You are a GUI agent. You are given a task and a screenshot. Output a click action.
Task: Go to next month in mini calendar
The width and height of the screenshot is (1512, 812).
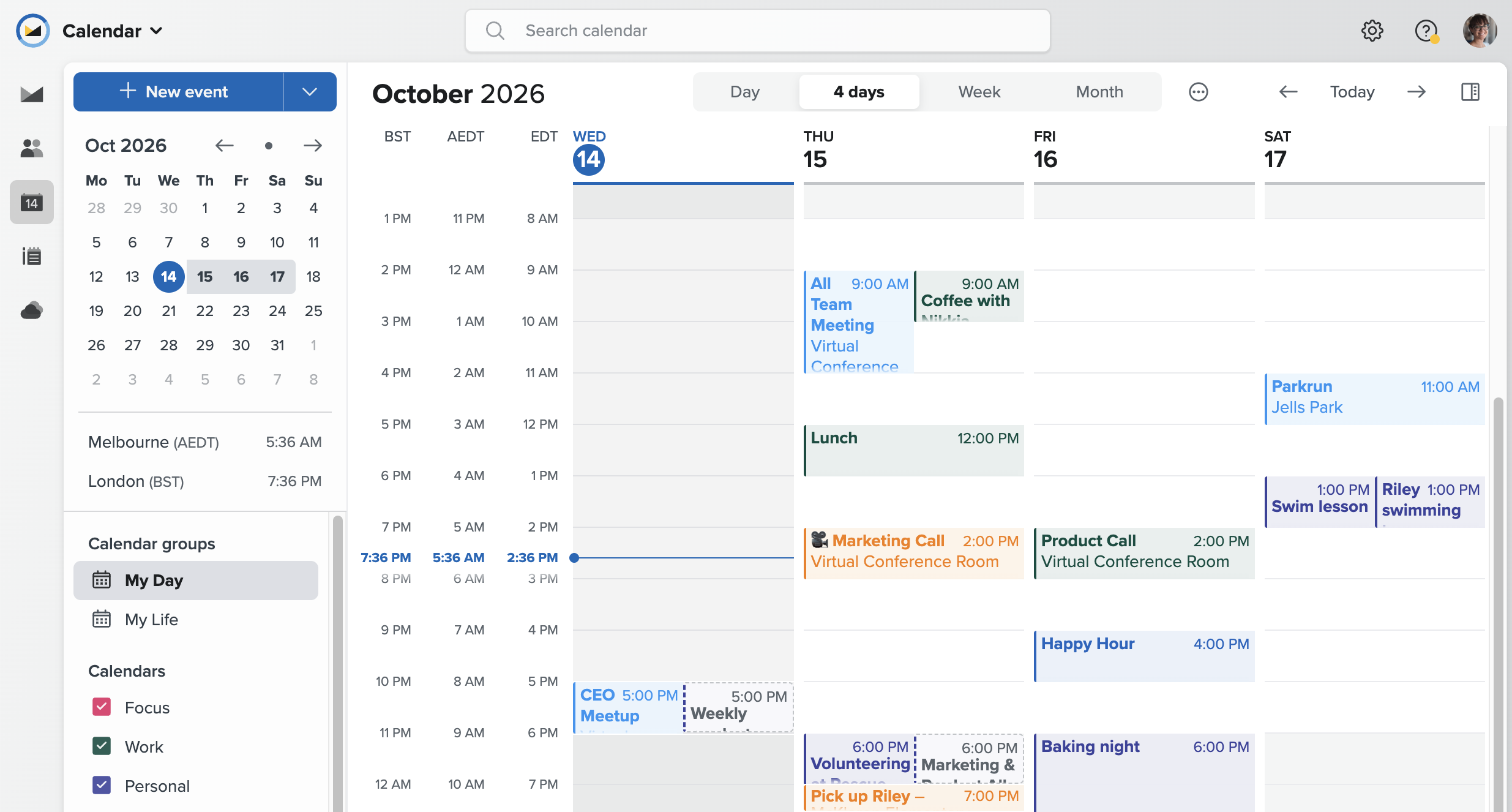point(313,145)
